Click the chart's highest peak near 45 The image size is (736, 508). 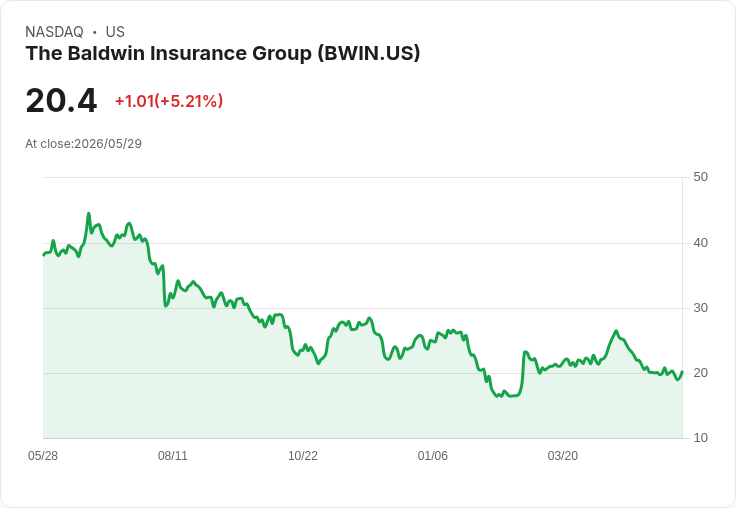[x=89, y=214]
